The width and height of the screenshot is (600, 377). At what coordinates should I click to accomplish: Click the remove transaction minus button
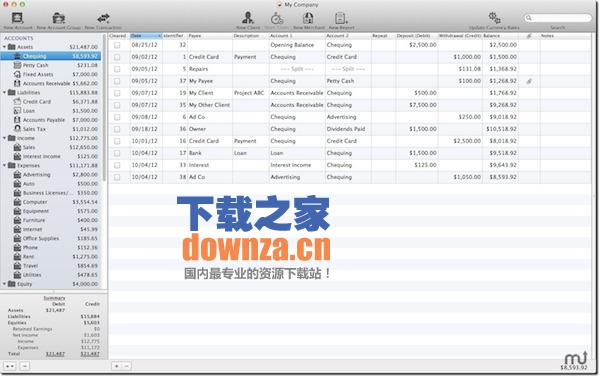127,366
